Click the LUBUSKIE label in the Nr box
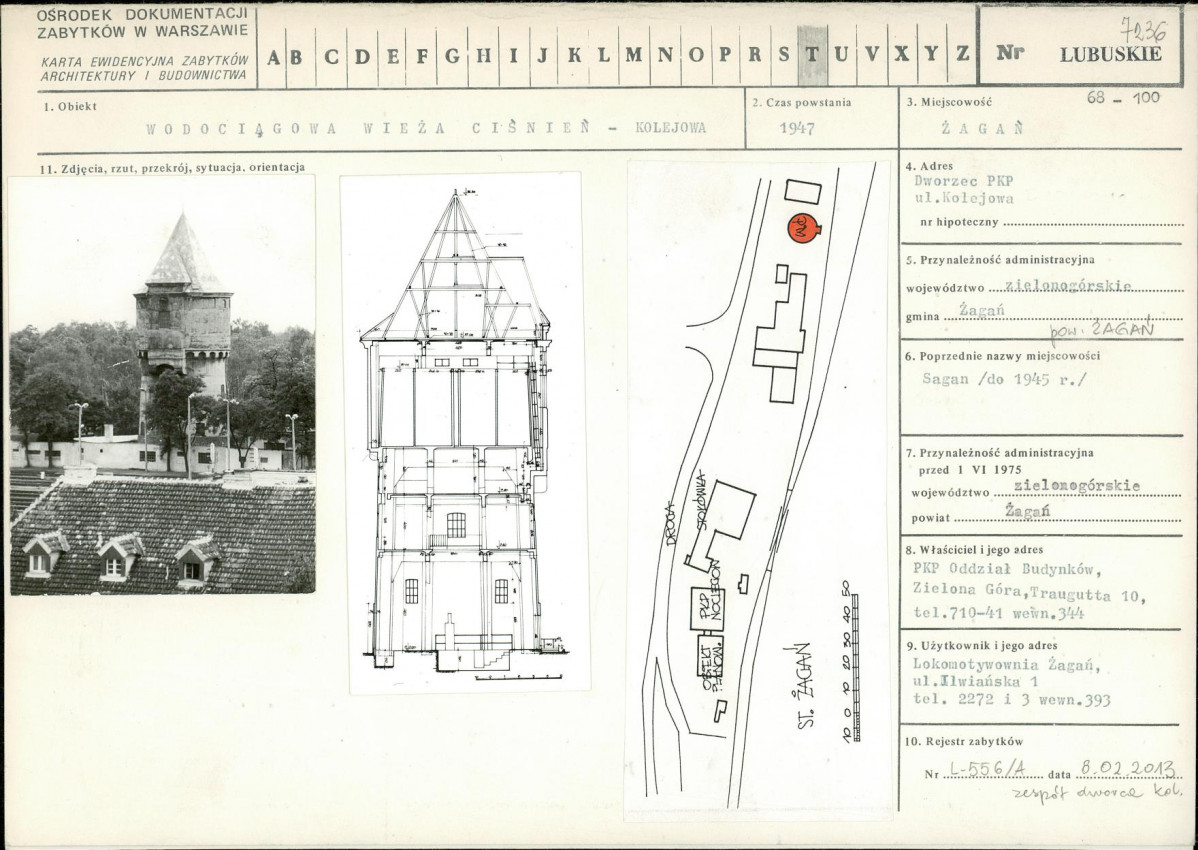The width and height of the screenshot is (1198, 850). pyautogui.click(x=1110, y=55)
